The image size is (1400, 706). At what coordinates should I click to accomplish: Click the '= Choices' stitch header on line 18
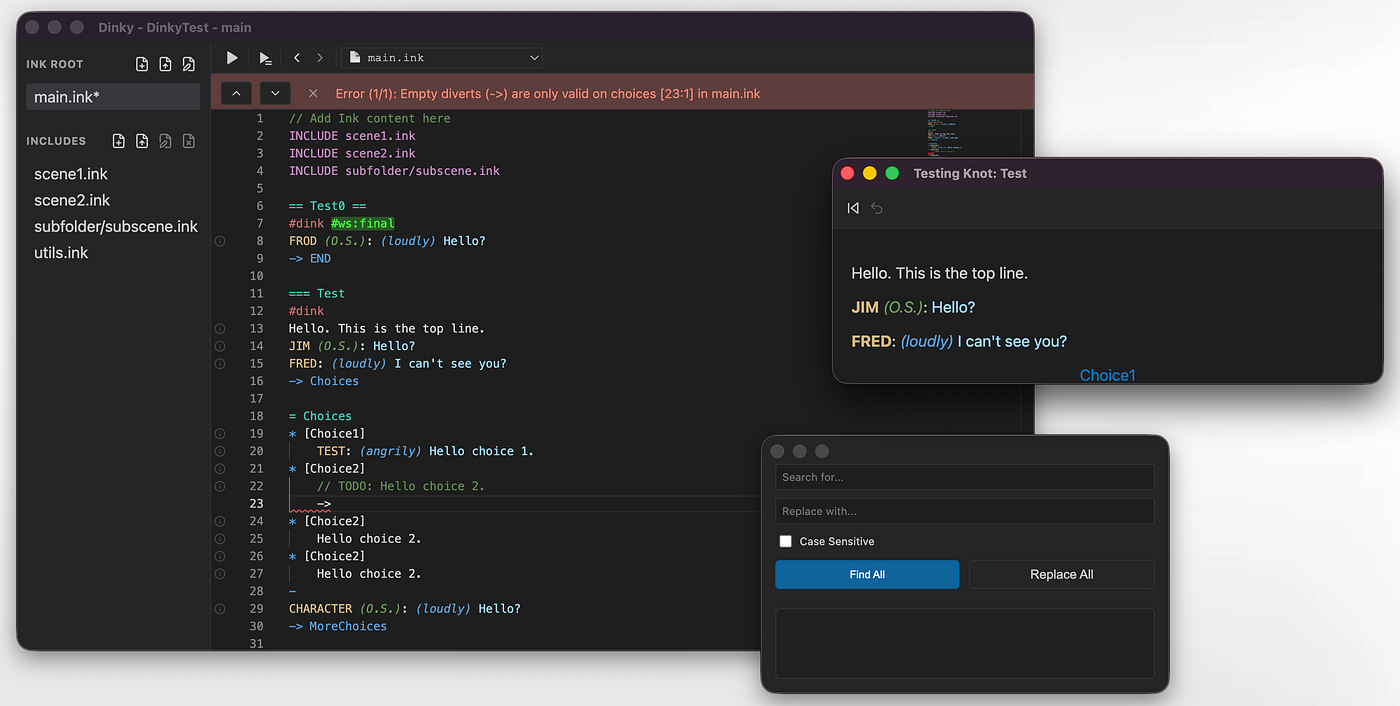320,416
